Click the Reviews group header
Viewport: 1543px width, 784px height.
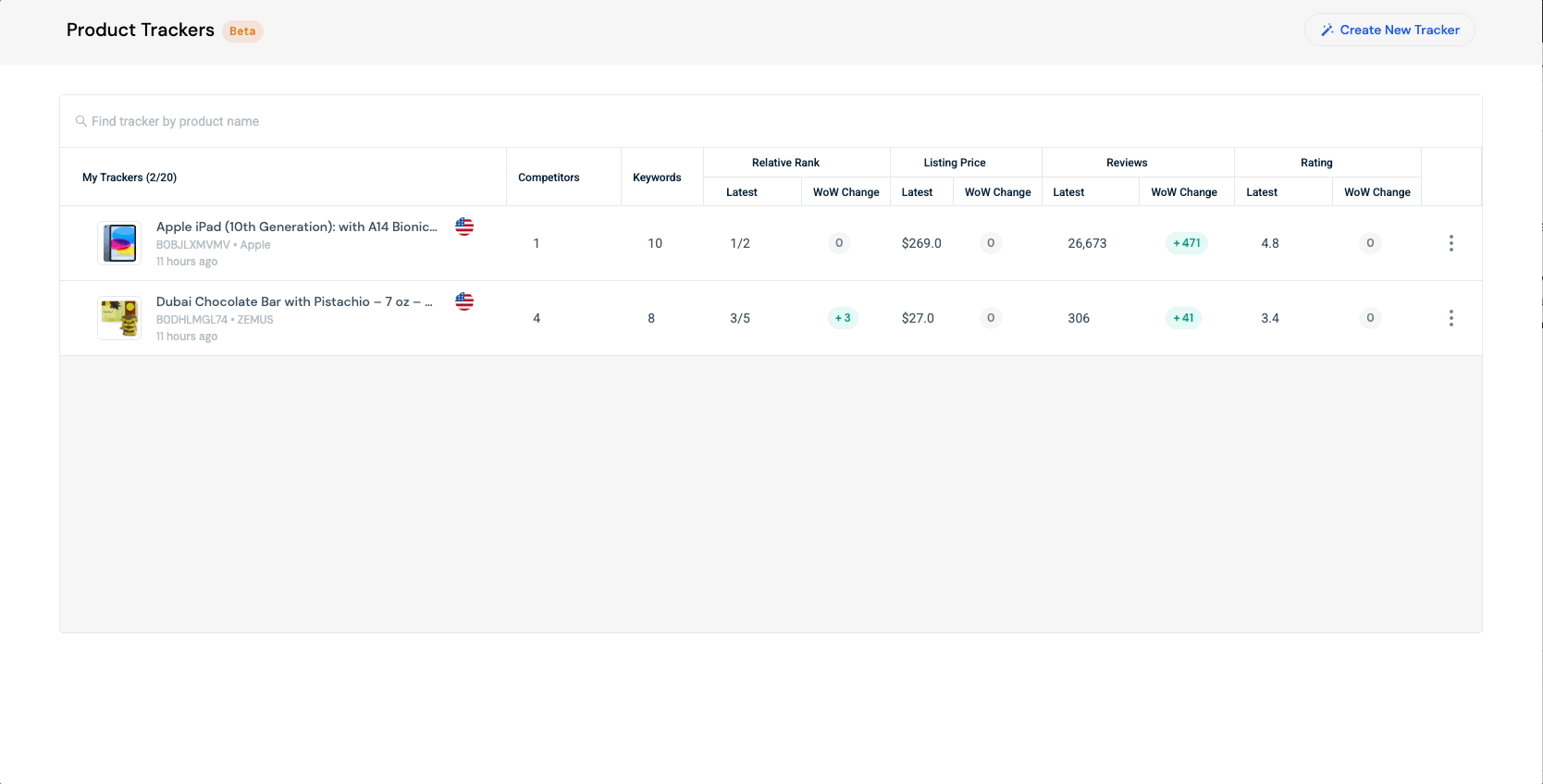(x=1127, y=163)
